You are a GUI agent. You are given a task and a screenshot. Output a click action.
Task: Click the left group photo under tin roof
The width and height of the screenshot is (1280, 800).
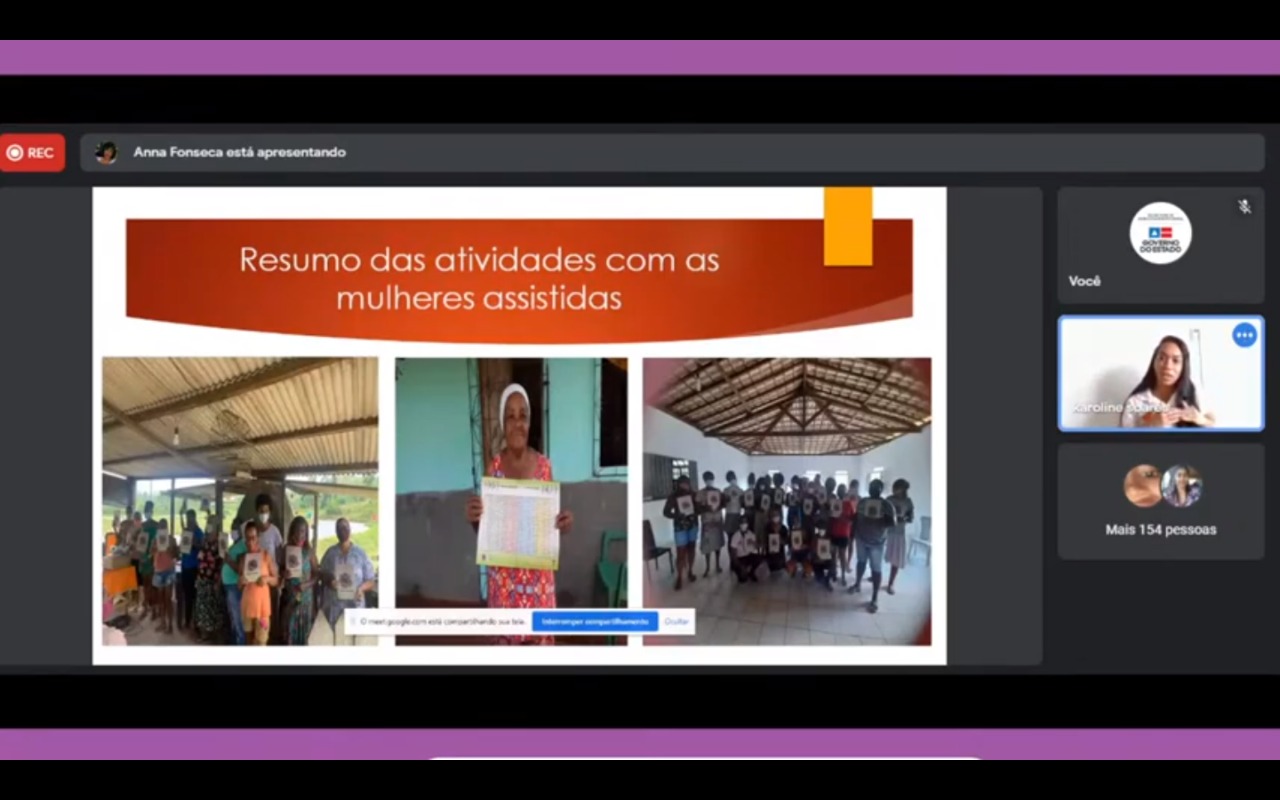point(240,480)
